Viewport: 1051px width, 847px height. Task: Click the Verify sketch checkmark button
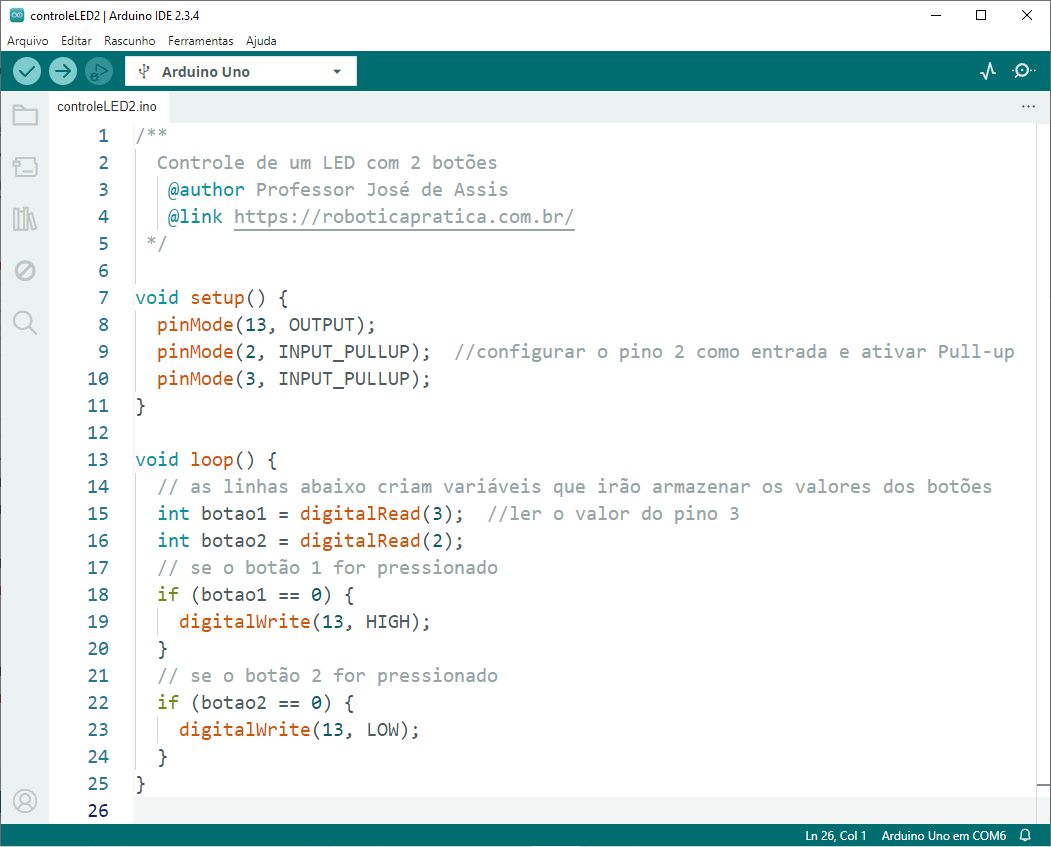[x=27, y=71]
